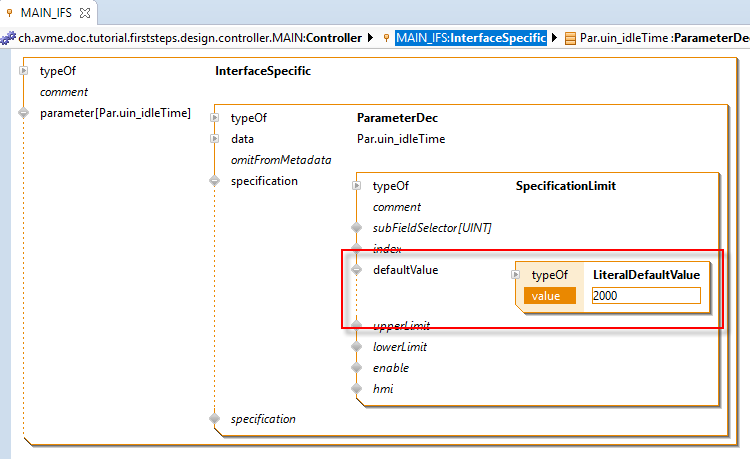Expand the typeOf row of LiteralDefaultValue
The height and width of the screenshot is (459, 750).
[516, 275]
